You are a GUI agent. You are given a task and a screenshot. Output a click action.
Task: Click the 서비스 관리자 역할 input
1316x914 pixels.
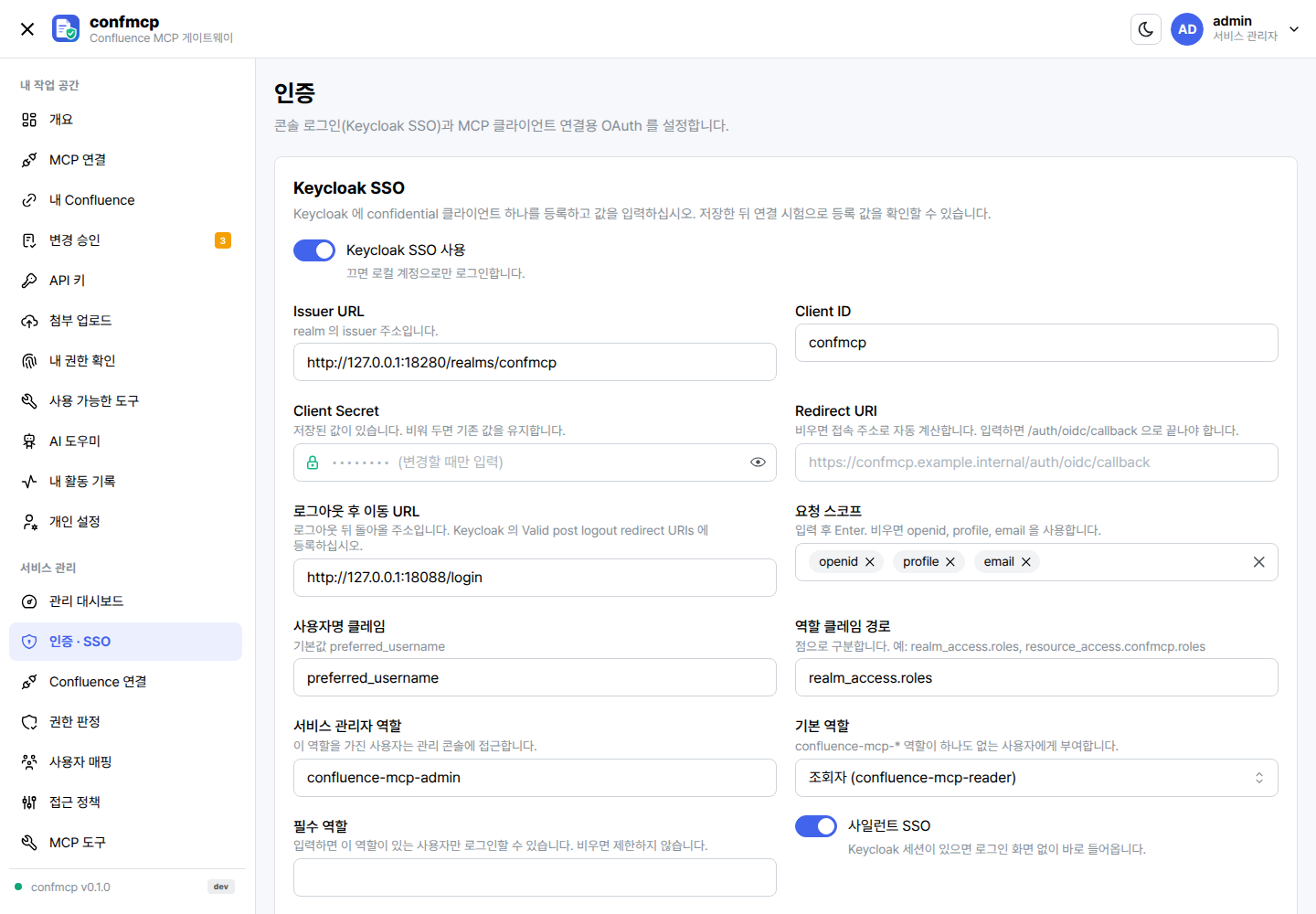coord(535,778)
